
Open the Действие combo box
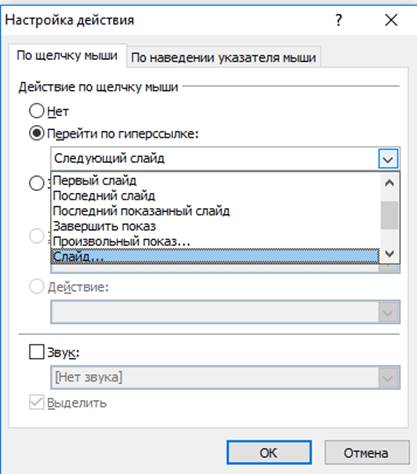click(x=225, y=312)
